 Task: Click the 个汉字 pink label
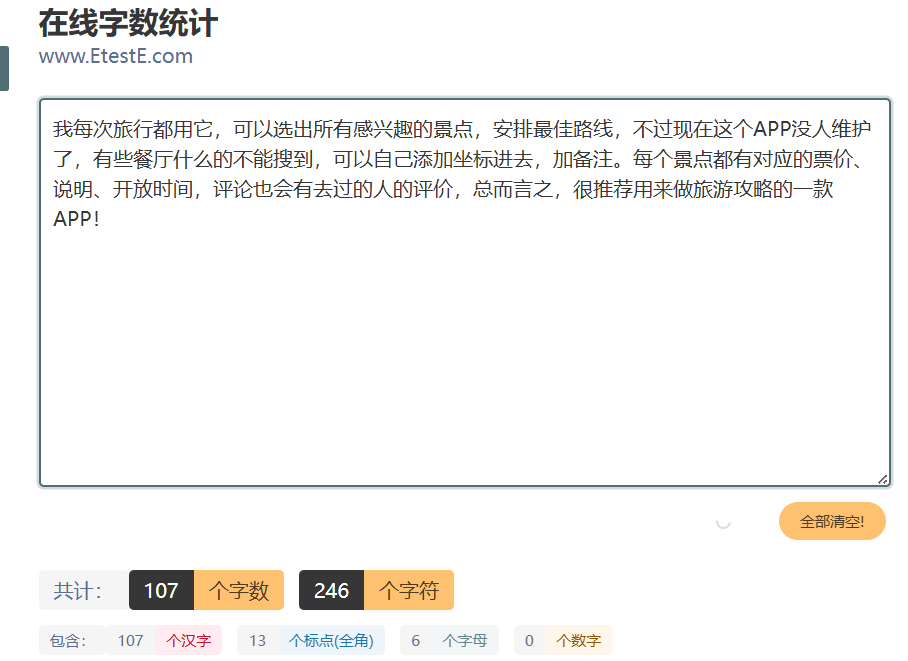(188, 640)
